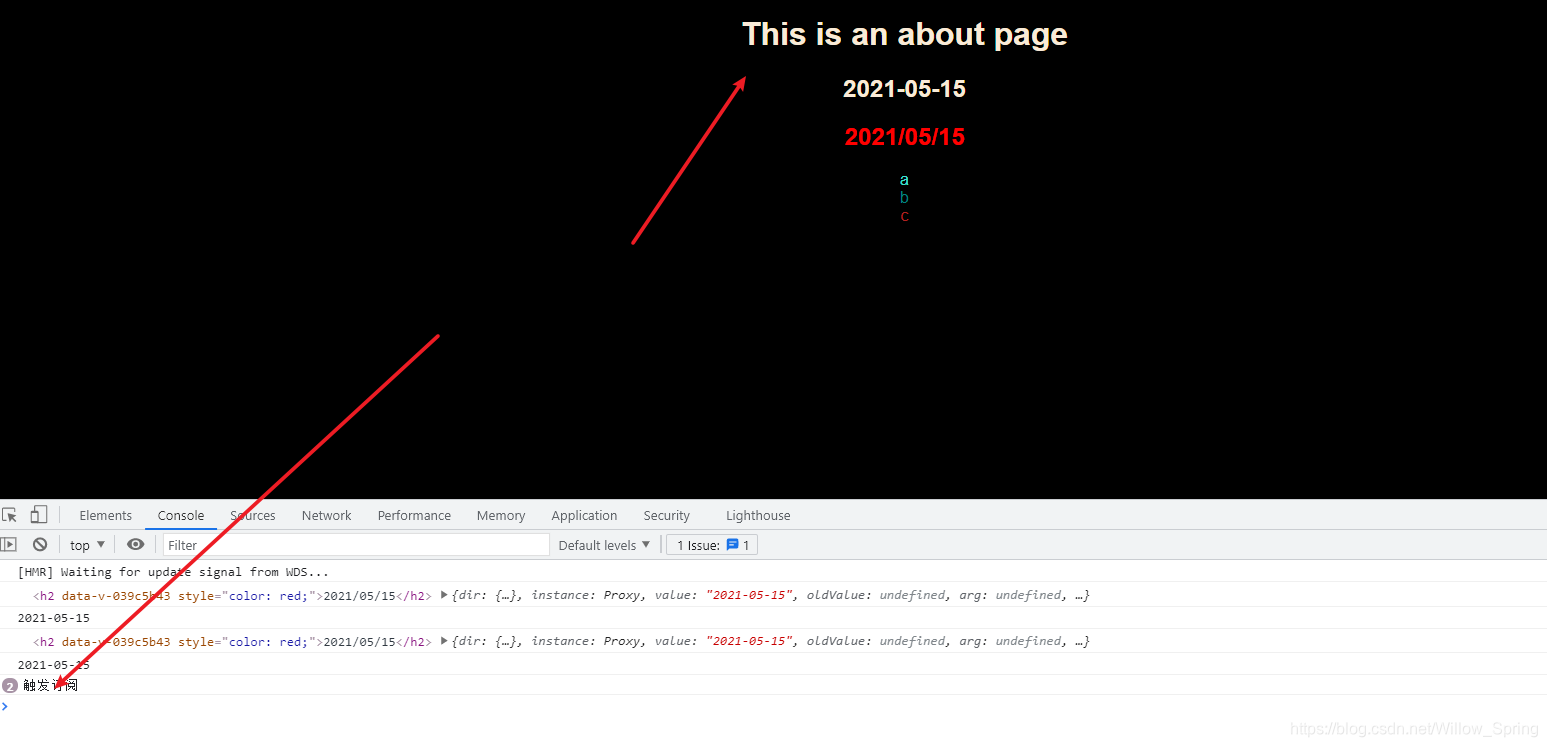Open the Default levels dropdown
This screenshot has width=1547, height=747.
604,545
